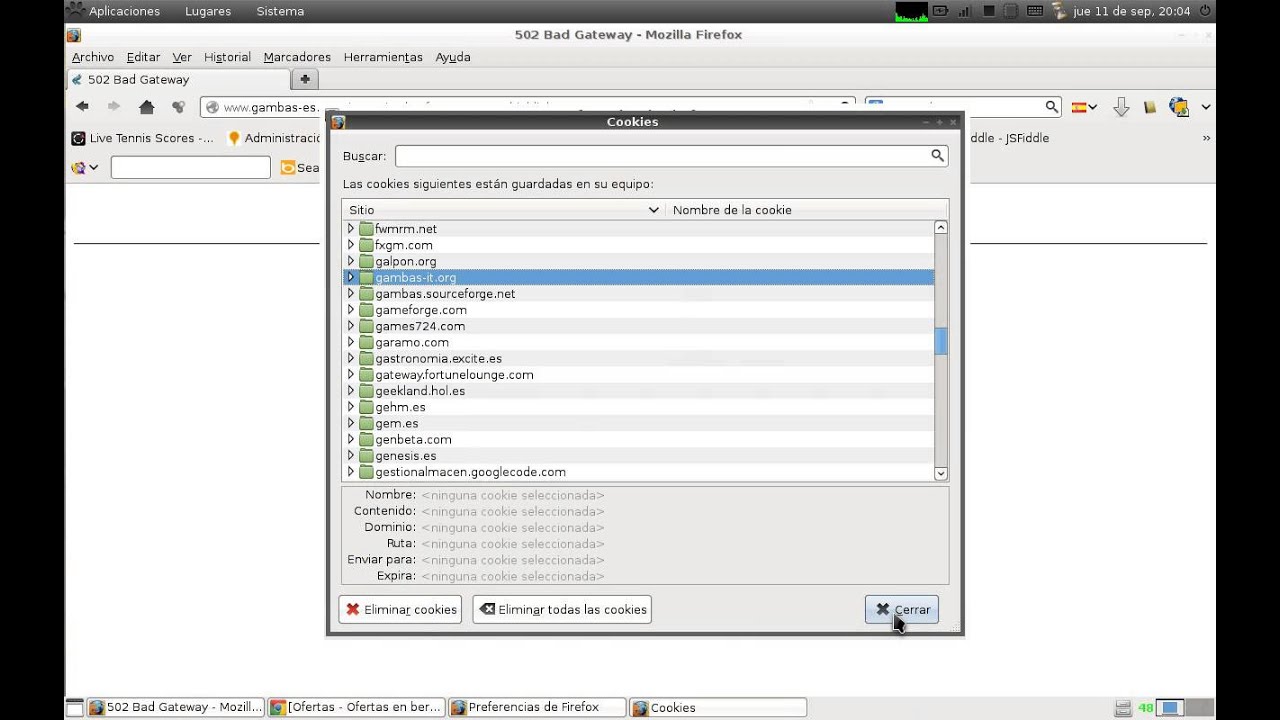Click Eliminar cookies button
The height and width of the screenshot is (720, 1280).
tap(400, 609)
